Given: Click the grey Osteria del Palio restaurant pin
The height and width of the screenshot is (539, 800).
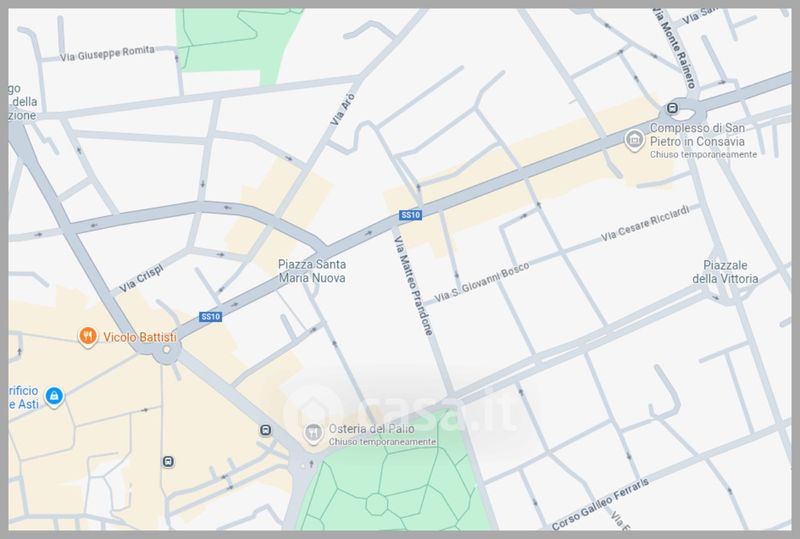Looking at the screenshot, I should point(313,431).
